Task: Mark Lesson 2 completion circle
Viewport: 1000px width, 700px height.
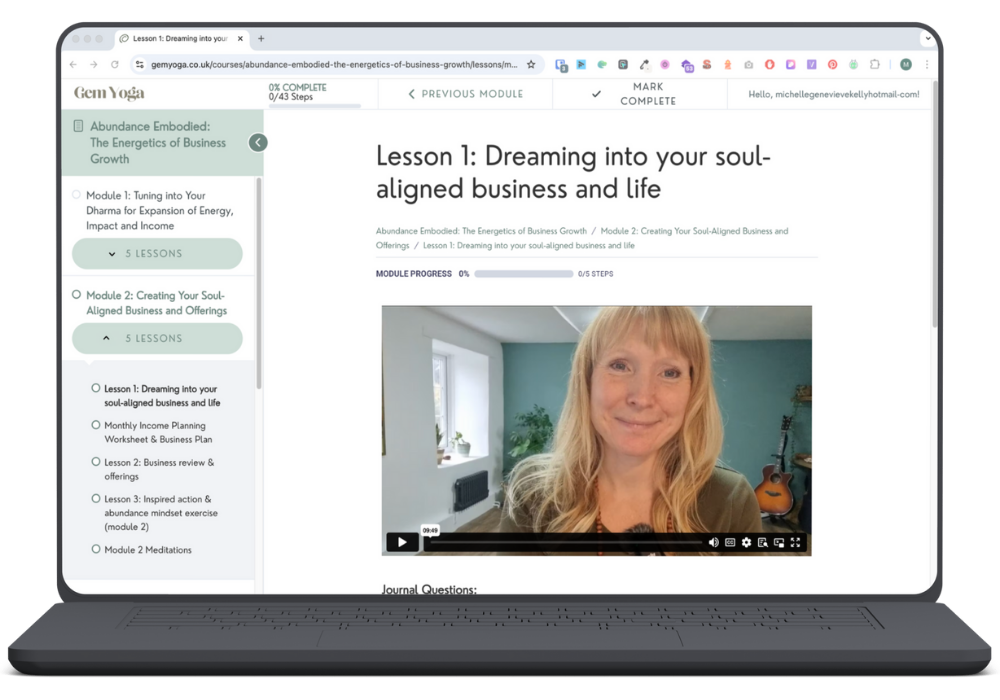Action: coord(96,462)
